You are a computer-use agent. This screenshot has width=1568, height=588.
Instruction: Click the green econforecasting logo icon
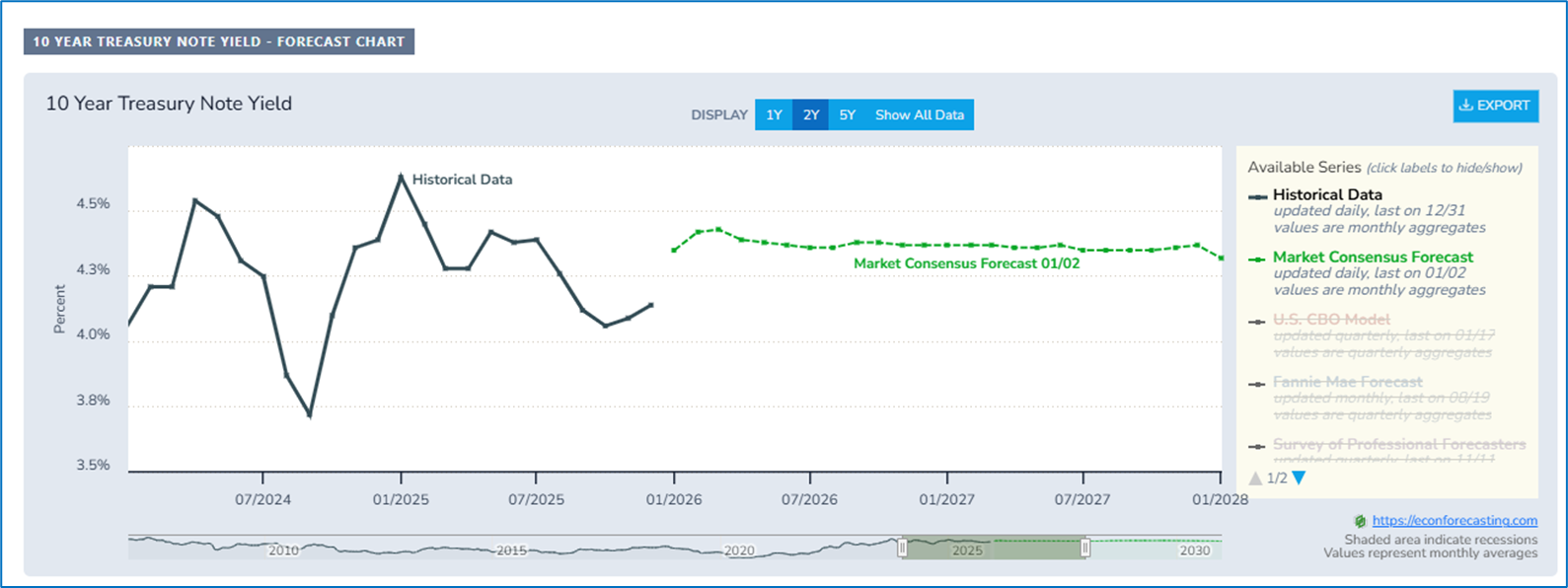[x=1360, y=521]
